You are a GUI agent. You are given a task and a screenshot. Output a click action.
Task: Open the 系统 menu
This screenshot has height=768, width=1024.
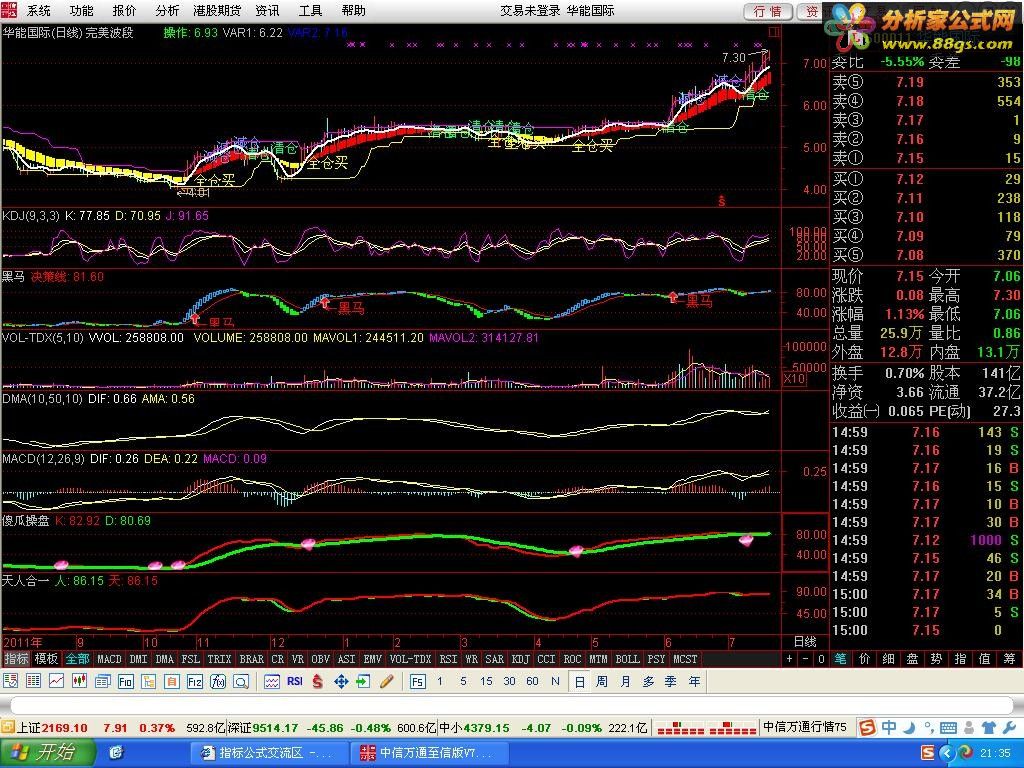pos(39,10)
